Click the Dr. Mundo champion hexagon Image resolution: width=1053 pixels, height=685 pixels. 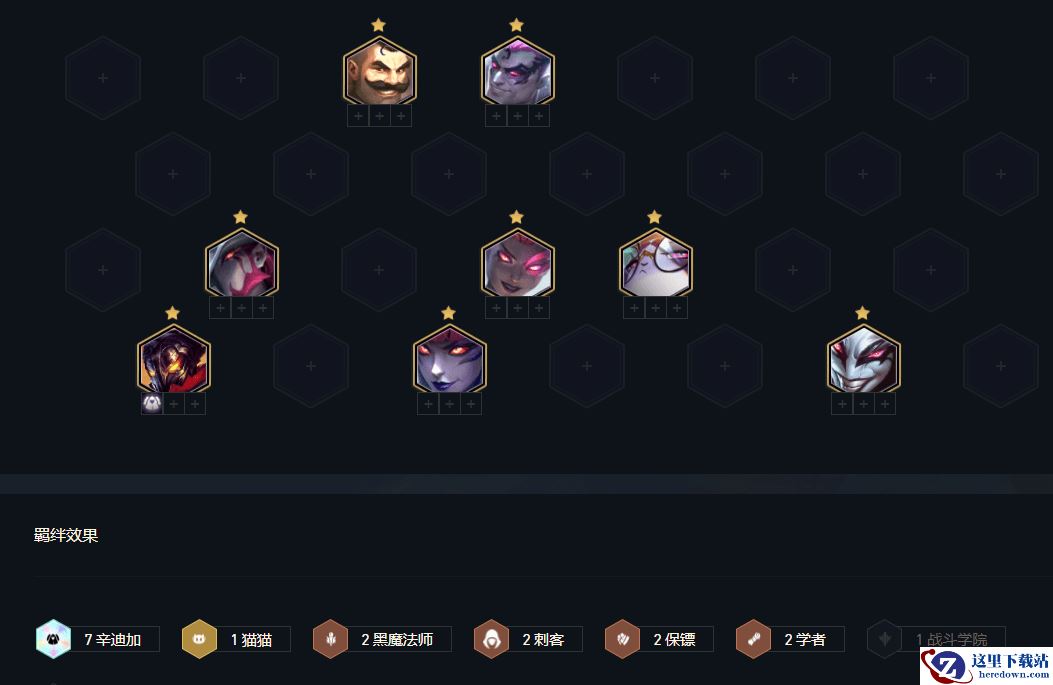tap(518, 70)
